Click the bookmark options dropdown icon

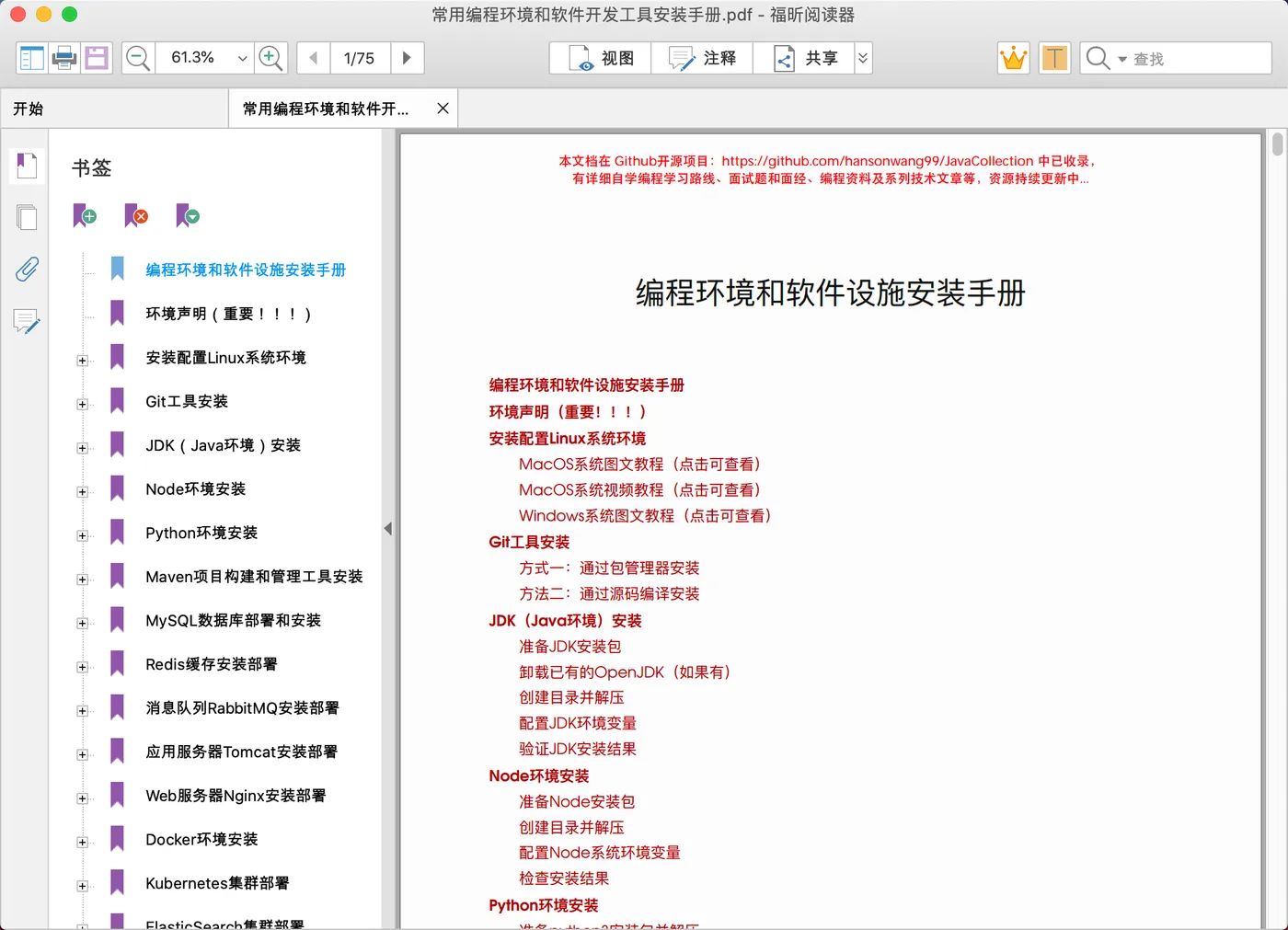[188, 215]
